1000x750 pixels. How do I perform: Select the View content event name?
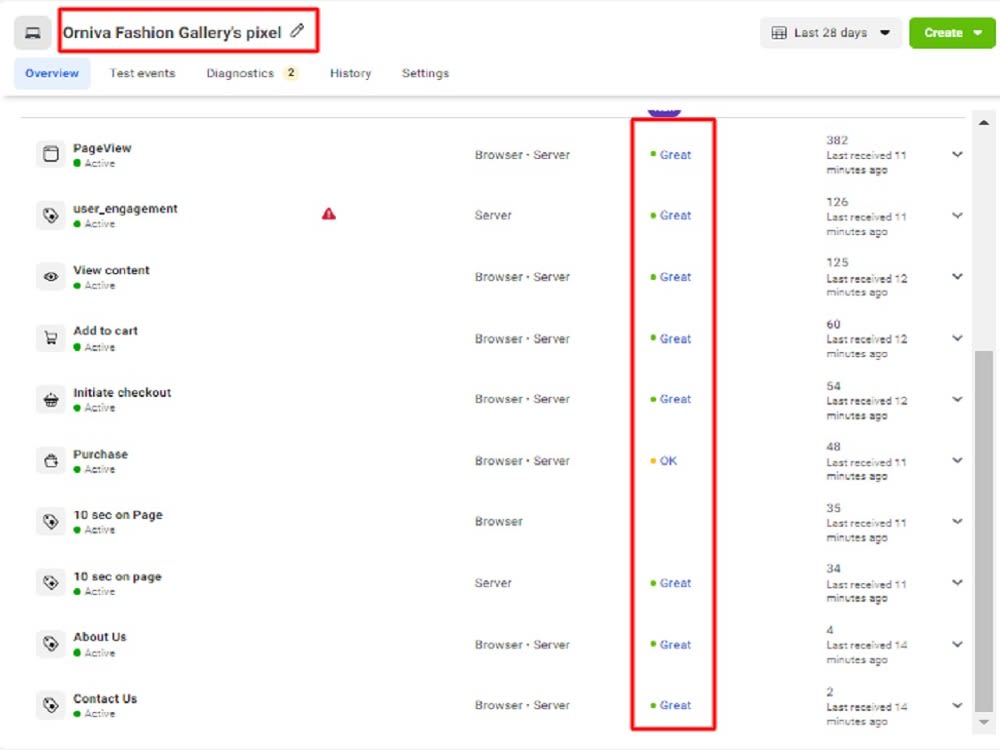click(111, 270)
